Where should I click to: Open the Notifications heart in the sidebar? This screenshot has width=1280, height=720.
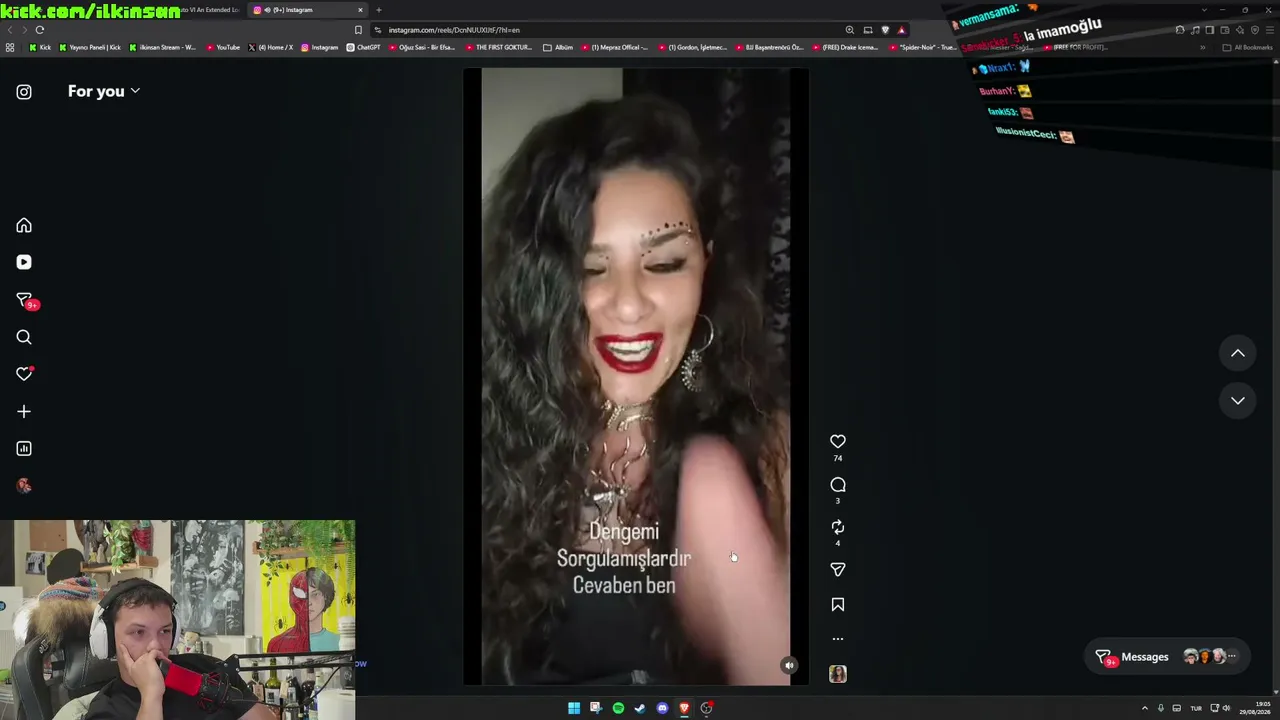(24, 374)
